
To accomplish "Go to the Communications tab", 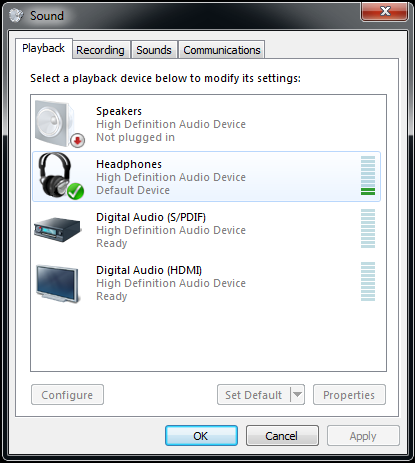I will [222, 50].
